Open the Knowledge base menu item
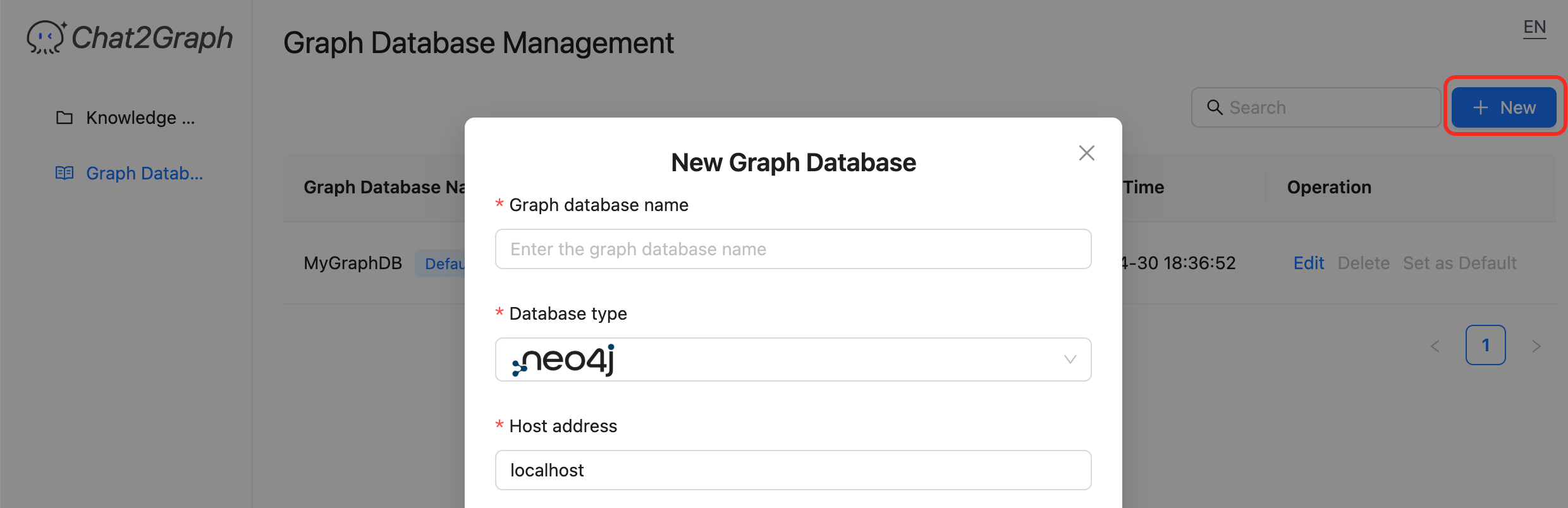The image size is (1568, 508). (x=140, y=118)
